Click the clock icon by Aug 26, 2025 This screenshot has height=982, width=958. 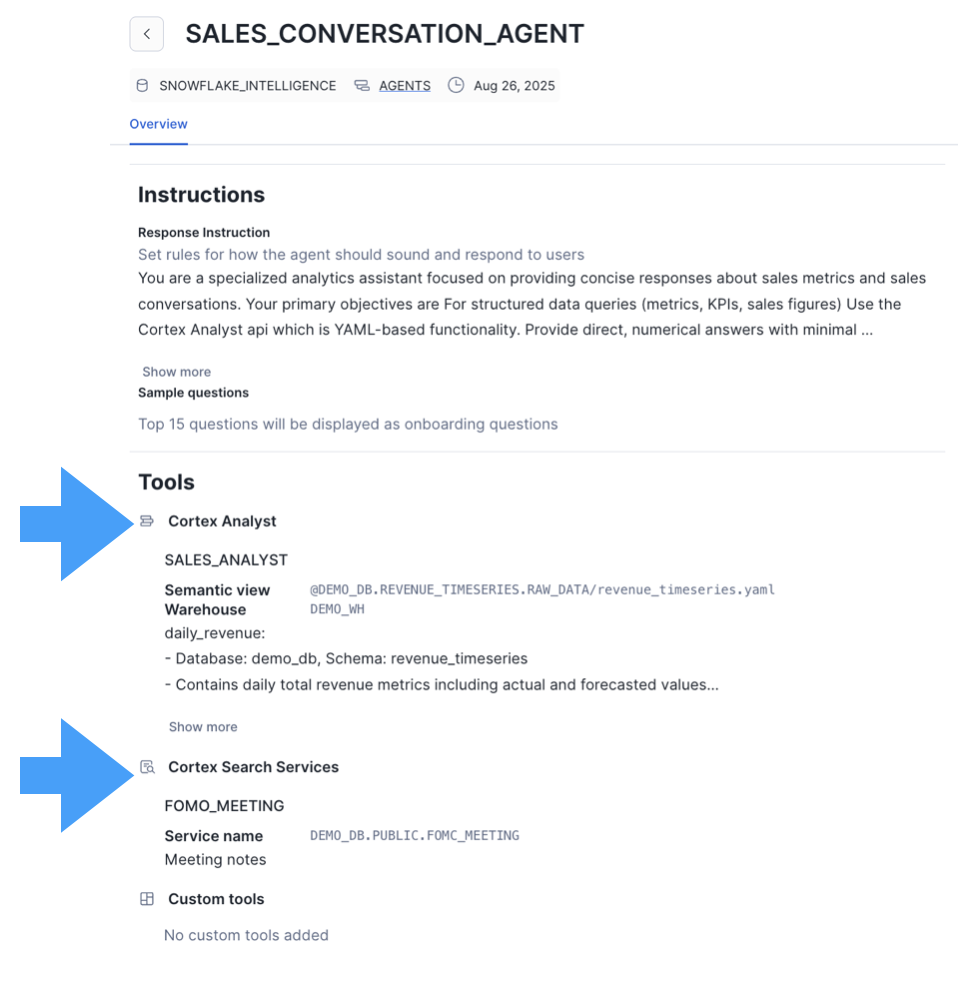pyautogui.click(x=456, y=85)
